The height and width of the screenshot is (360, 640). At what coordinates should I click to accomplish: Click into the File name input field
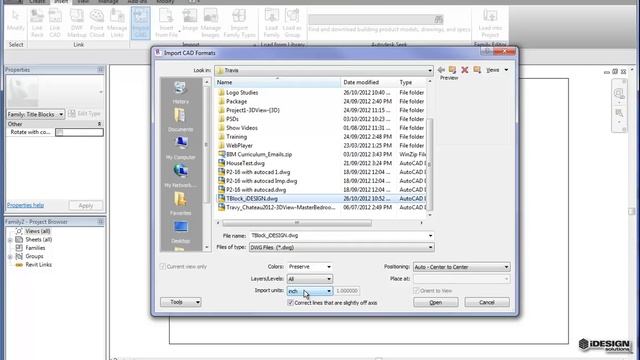point(338,236)
